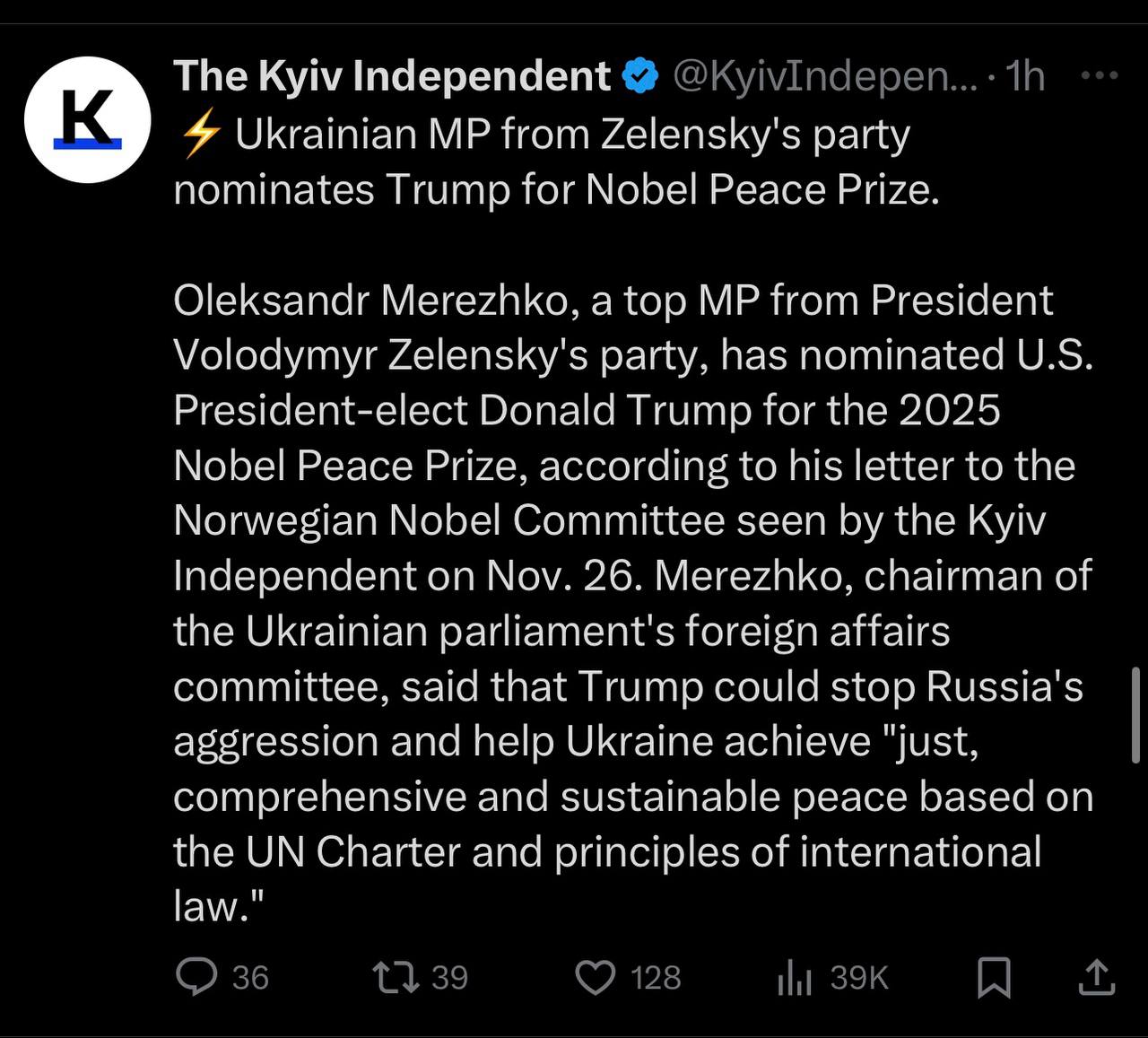Click the @KyivIndepen... handle
Screen dimensions: 1148x1038
[x=825, y=76]
